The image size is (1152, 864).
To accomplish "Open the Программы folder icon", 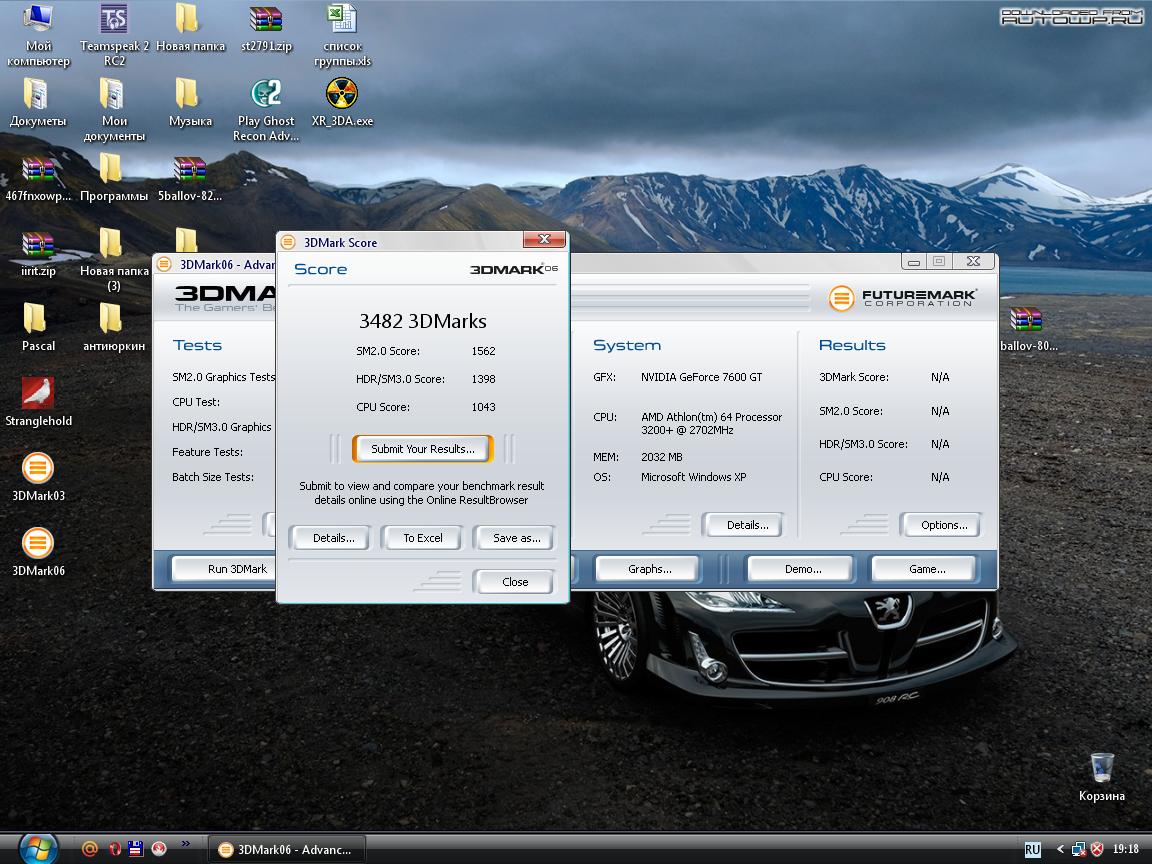I will point(114,179).
